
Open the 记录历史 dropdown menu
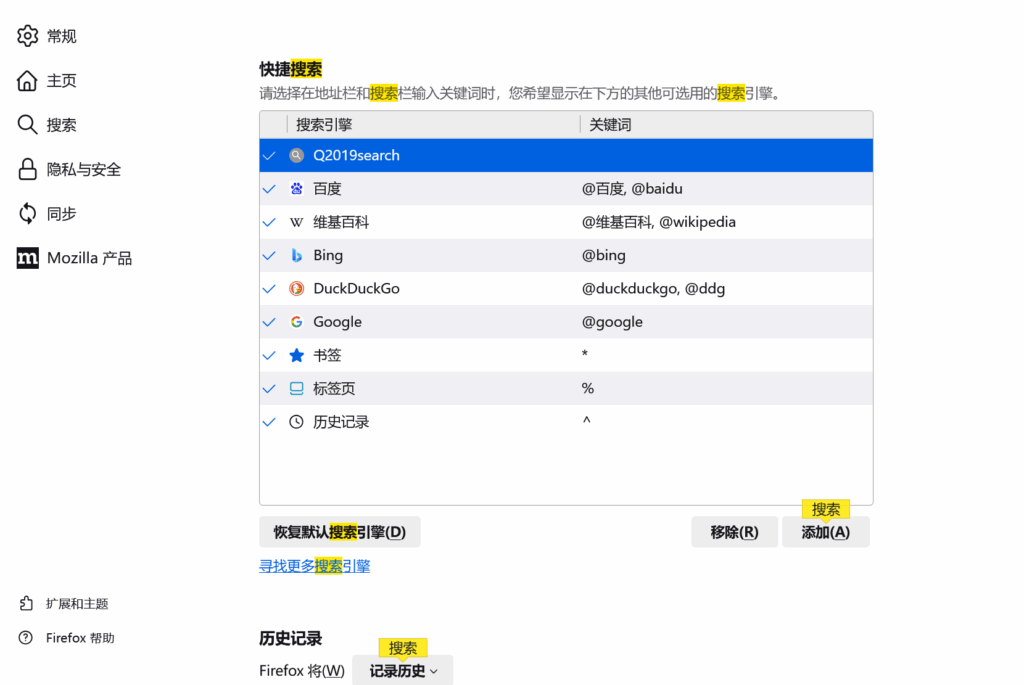403,671
